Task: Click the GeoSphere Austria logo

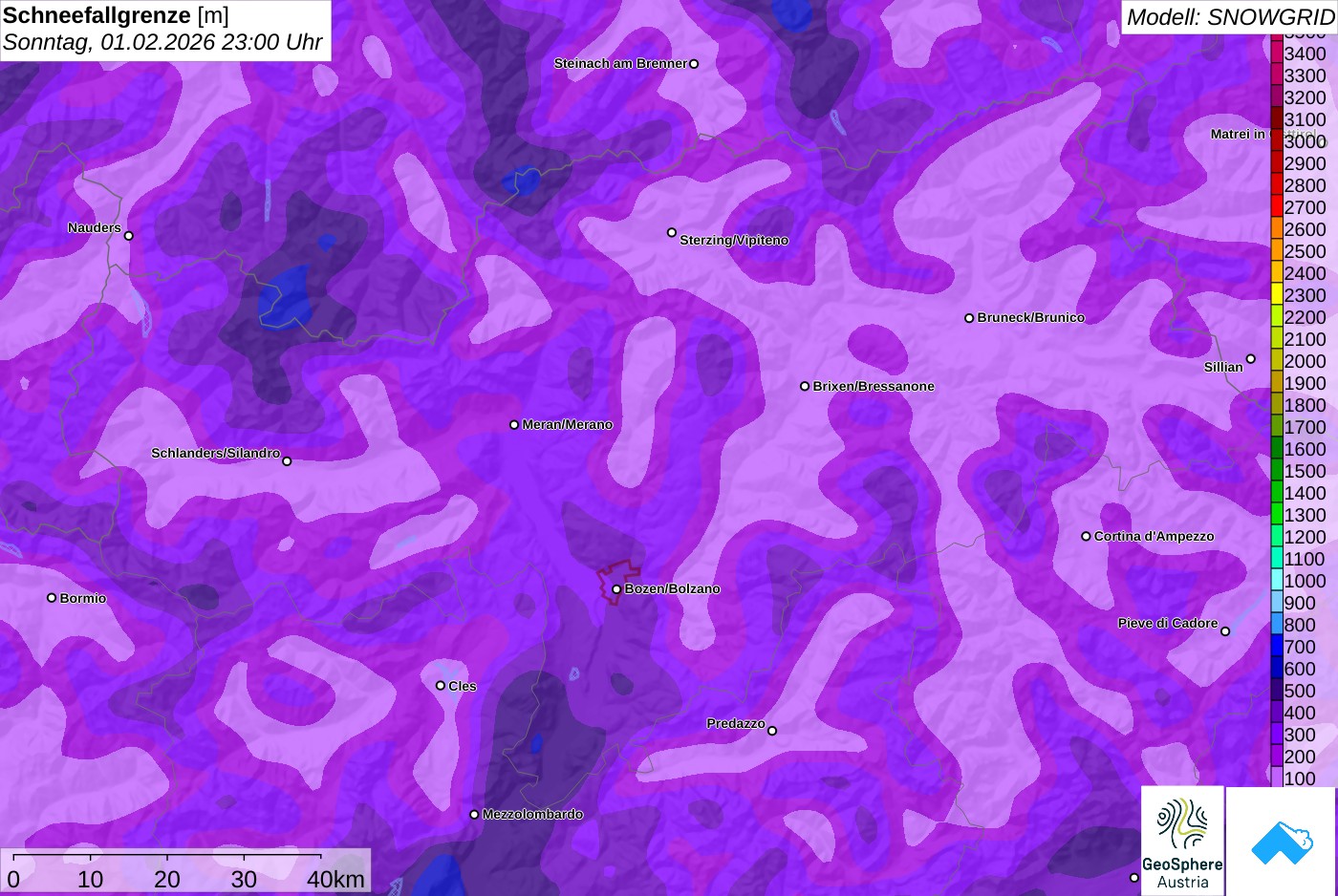Action: [x=1182, y=842]
